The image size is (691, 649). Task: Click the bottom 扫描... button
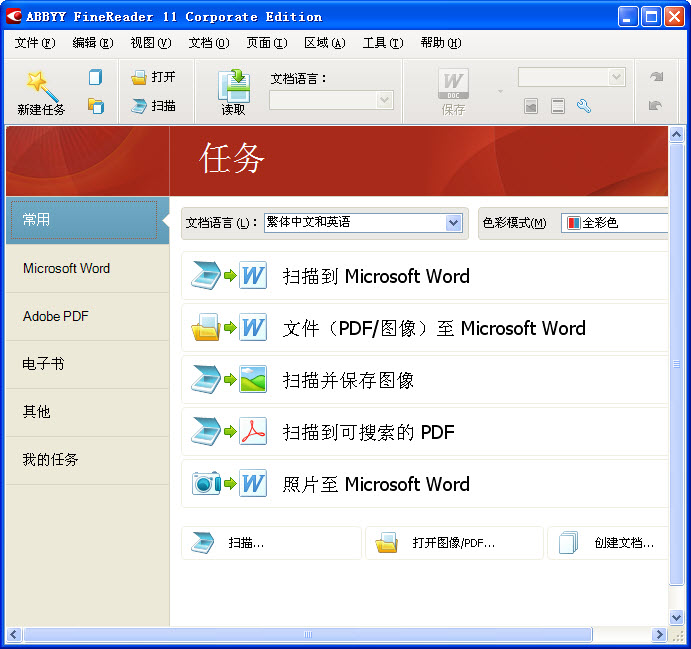coord(271,543)
